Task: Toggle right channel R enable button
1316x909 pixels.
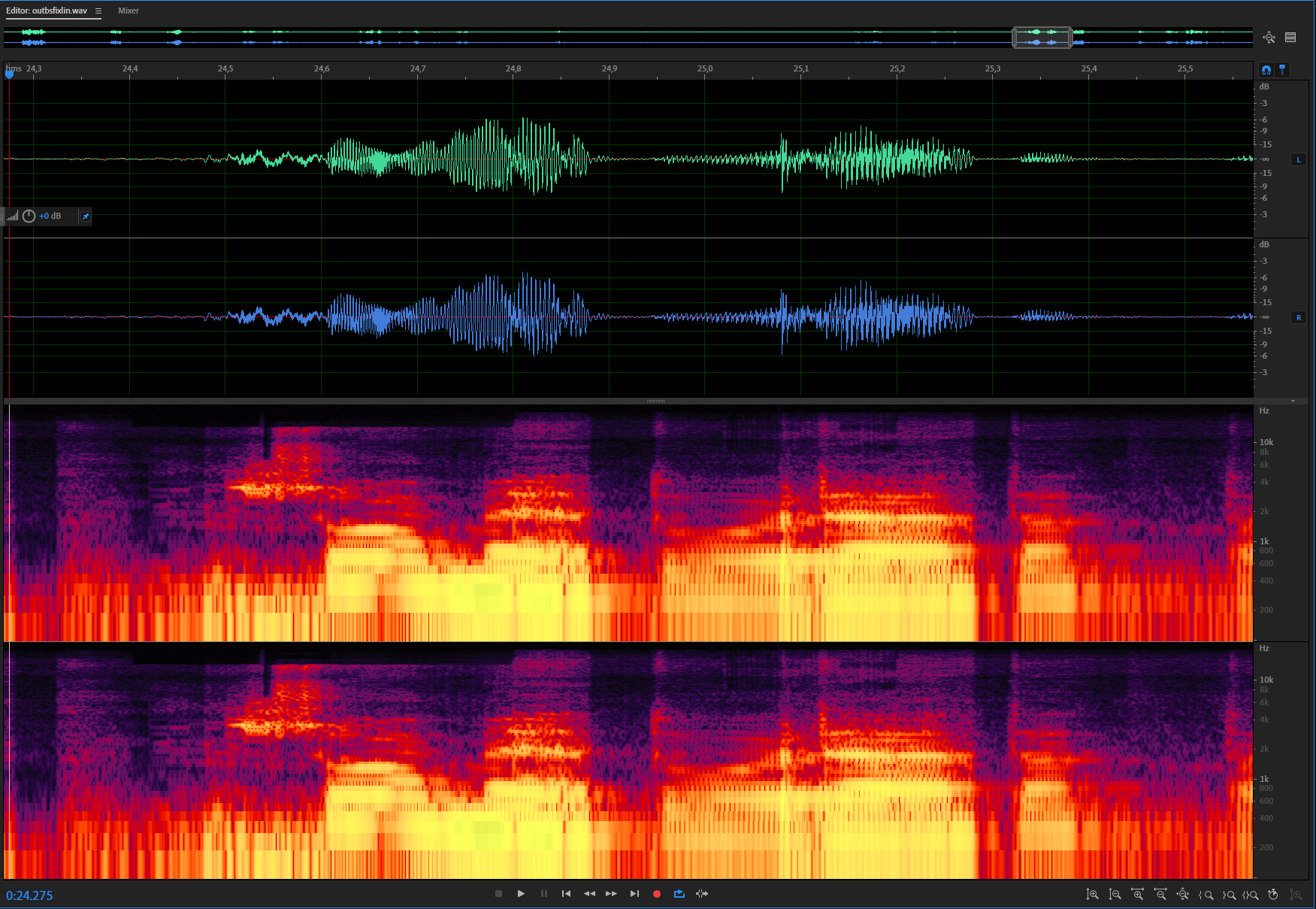Action: pos(1298,317)
